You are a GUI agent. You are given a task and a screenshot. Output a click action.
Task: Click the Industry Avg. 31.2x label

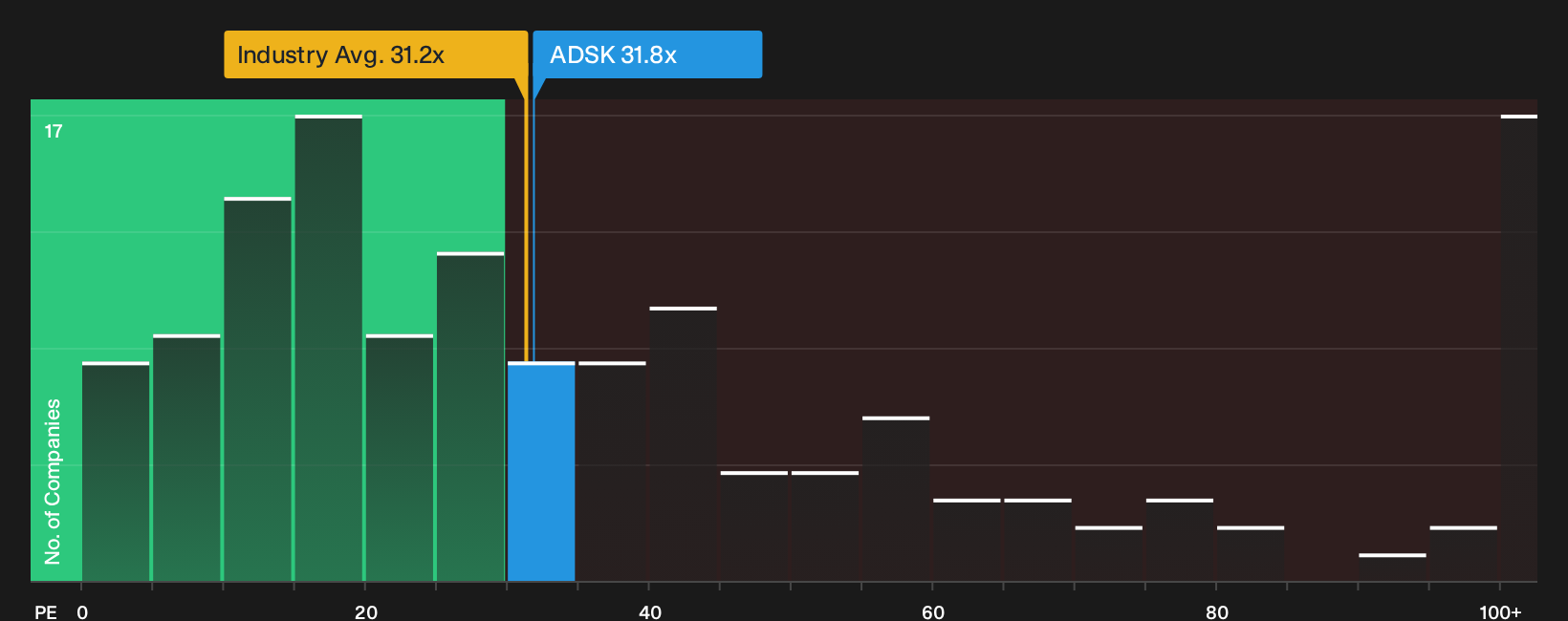click(376, 54)
